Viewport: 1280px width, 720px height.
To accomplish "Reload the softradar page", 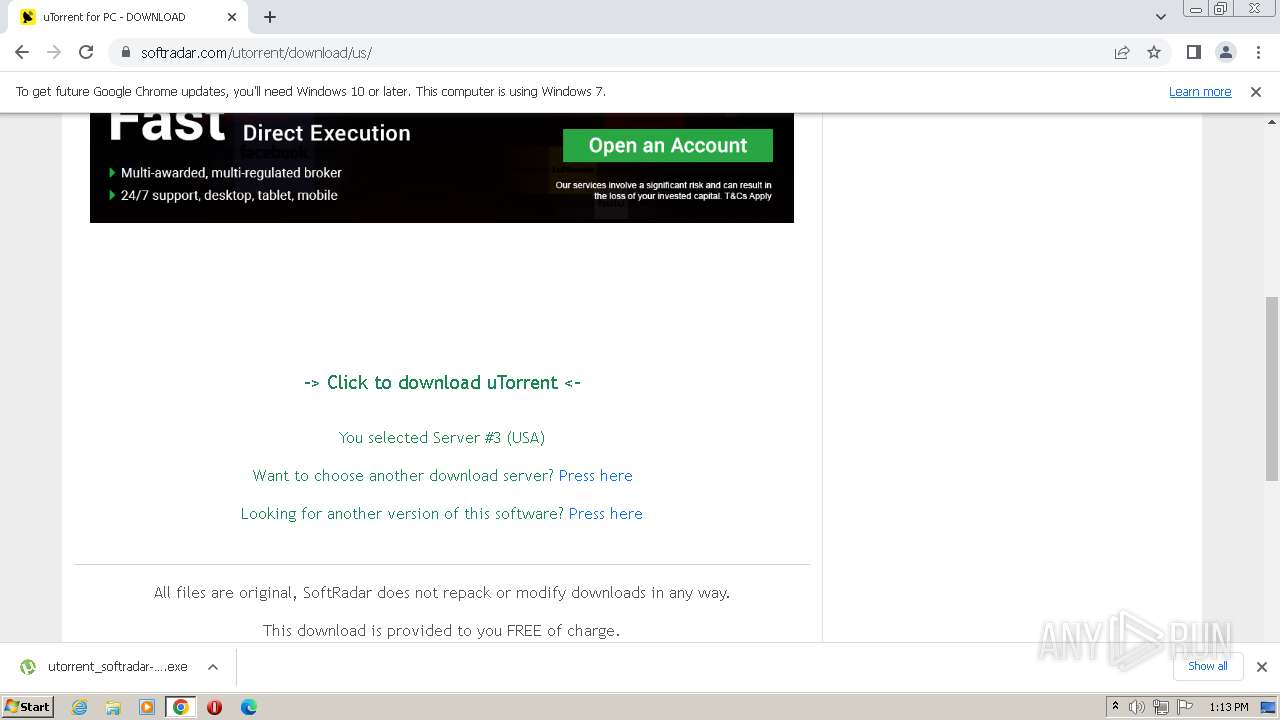I will 86,52.
